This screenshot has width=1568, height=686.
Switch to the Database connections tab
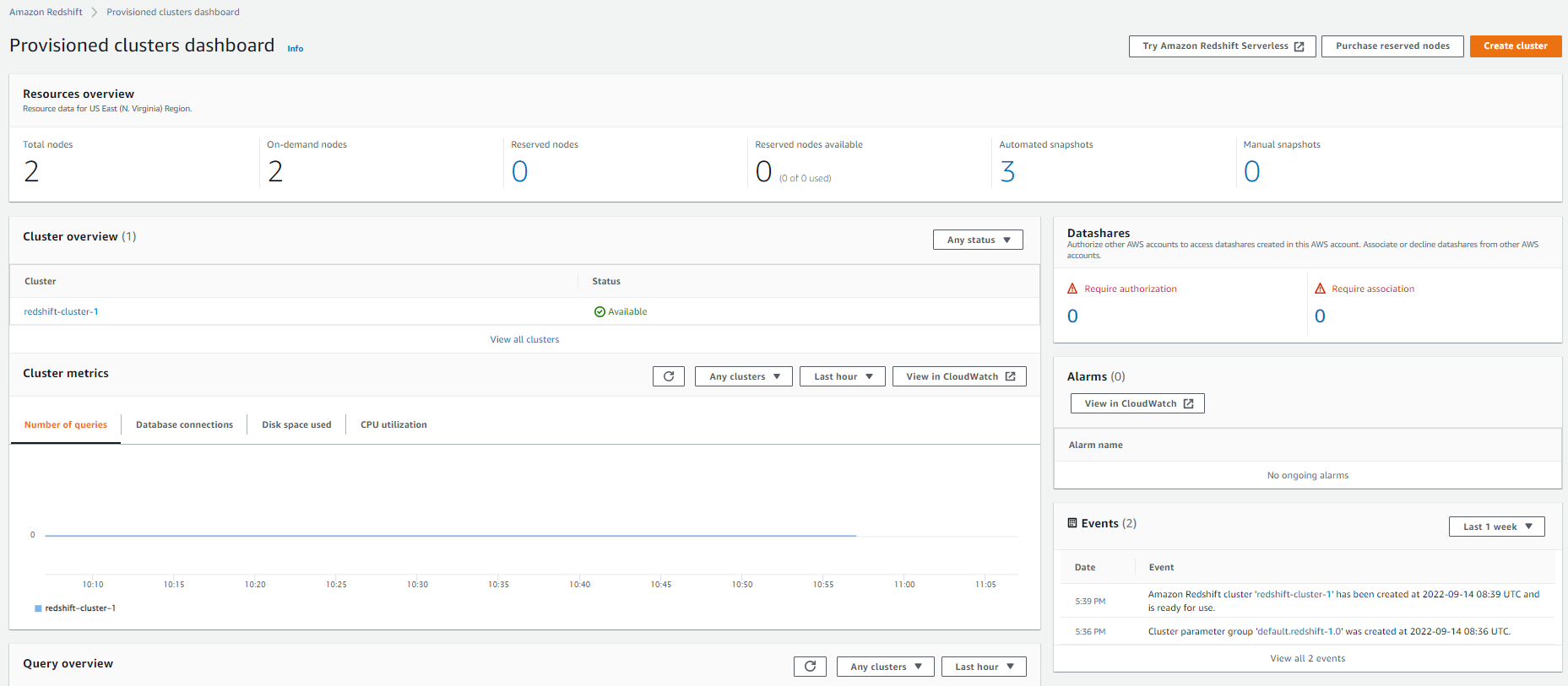(x=184, y=424)
